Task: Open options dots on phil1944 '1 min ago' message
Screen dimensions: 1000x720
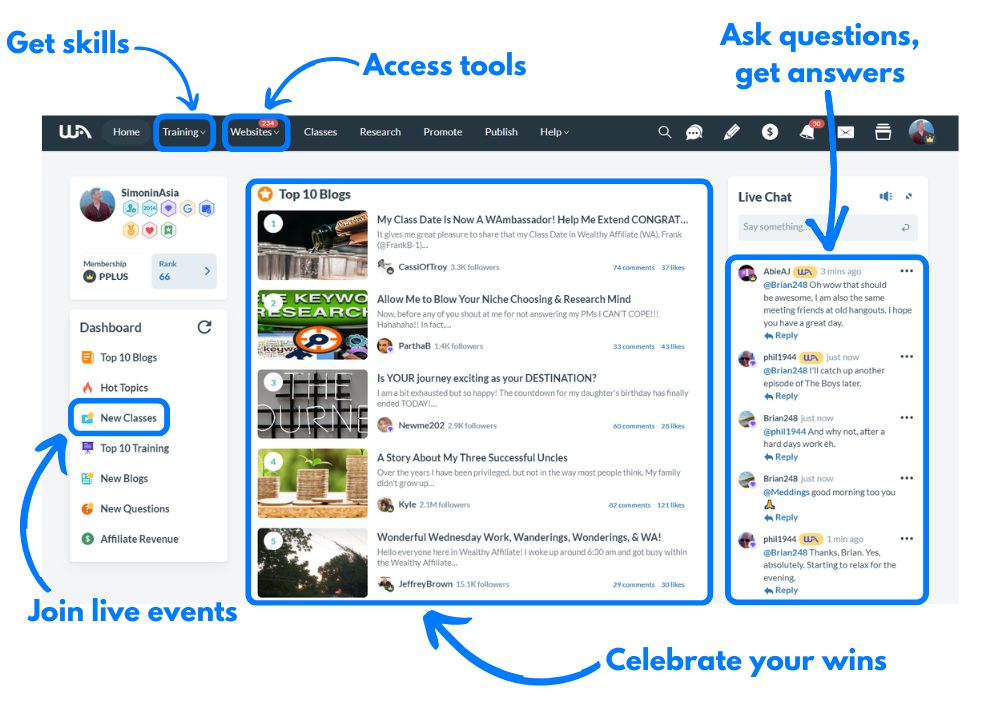Action: (906, 539)
